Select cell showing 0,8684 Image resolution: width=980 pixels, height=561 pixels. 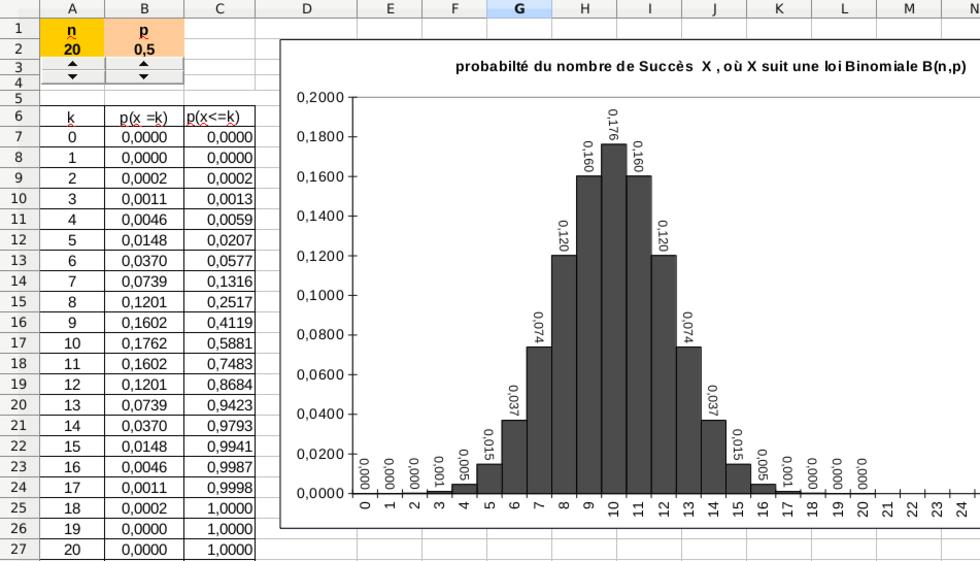[x=219, y=385]
